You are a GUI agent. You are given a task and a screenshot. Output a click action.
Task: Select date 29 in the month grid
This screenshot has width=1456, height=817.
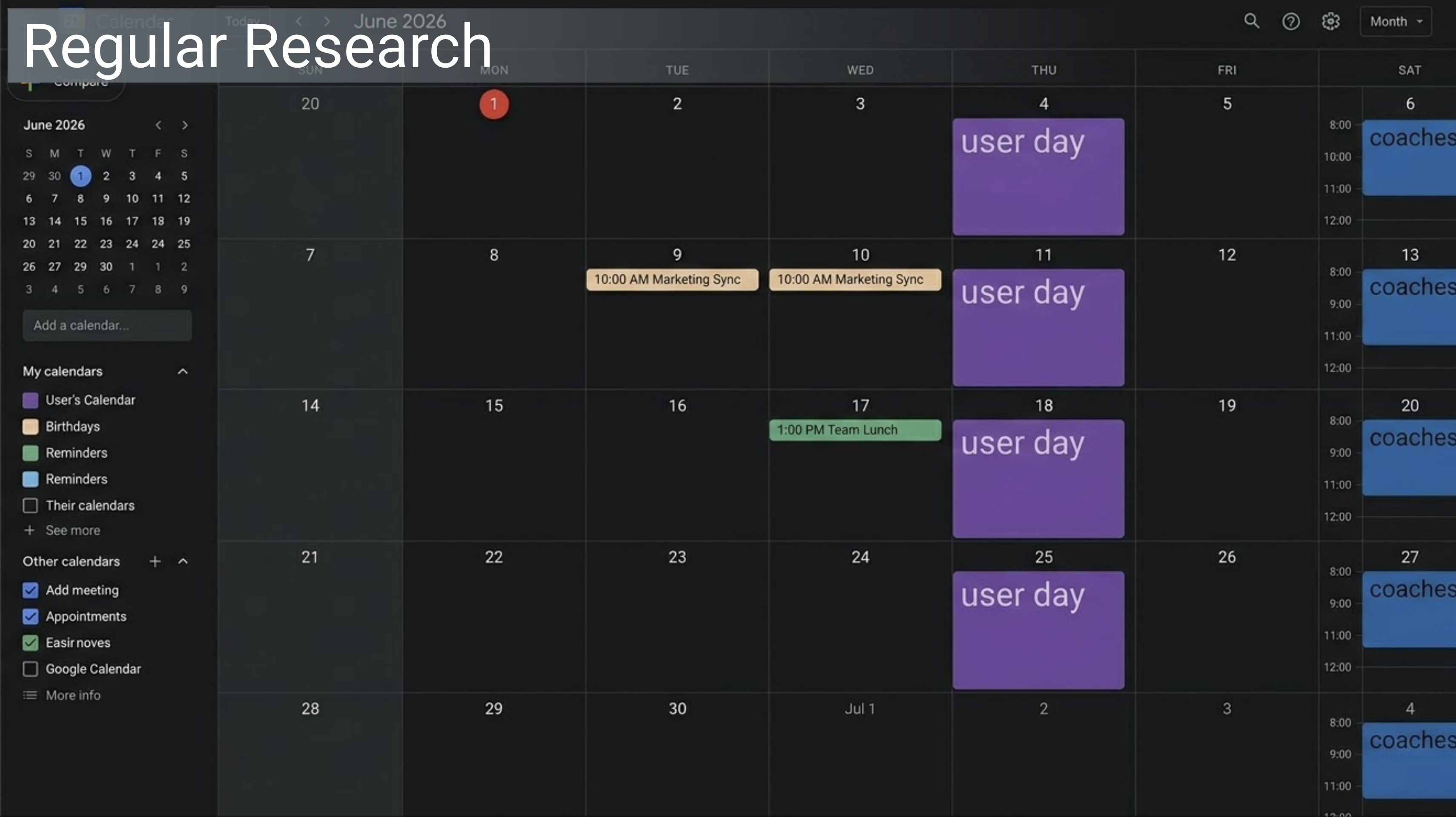click(x=493, y=708)
